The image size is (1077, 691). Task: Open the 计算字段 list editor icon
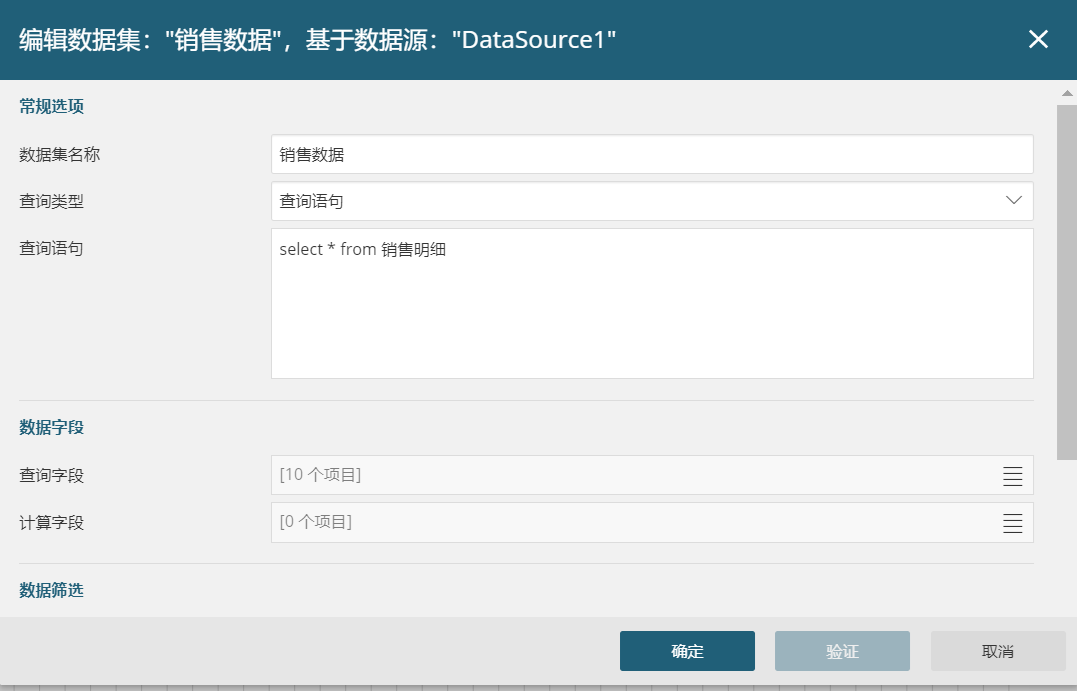[1012, 523]
